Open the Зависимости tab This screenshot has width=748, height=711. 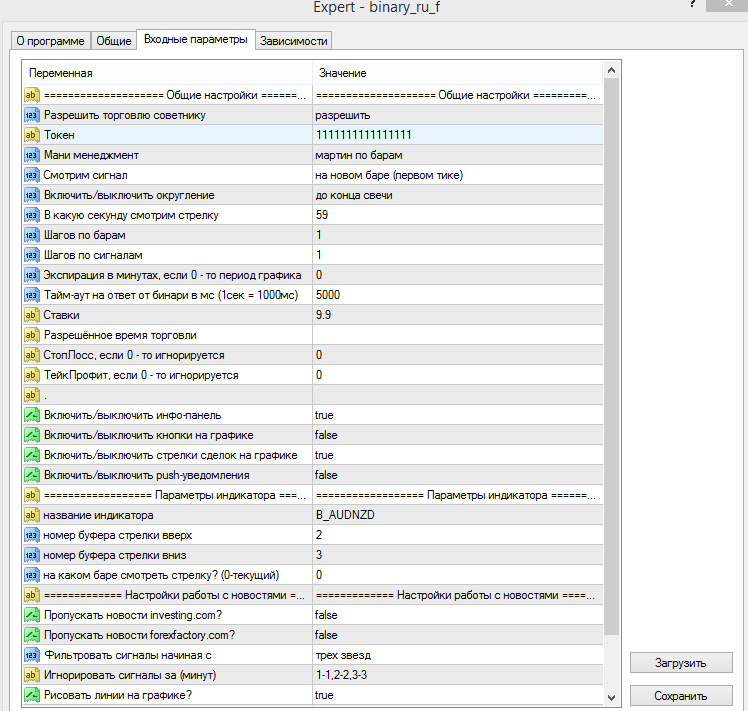coord(293,41)
